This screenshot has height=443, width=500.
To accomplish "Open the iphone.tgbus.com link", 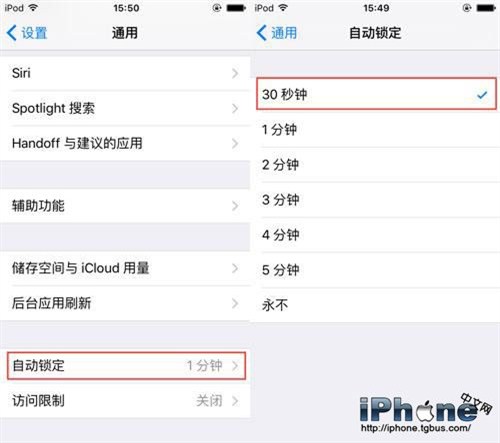I will click(416, 428).
